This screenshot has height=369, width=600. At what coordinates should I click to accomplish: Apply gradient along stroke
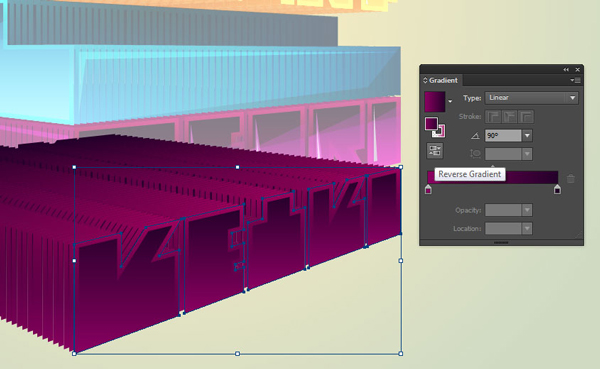point(509,116)
